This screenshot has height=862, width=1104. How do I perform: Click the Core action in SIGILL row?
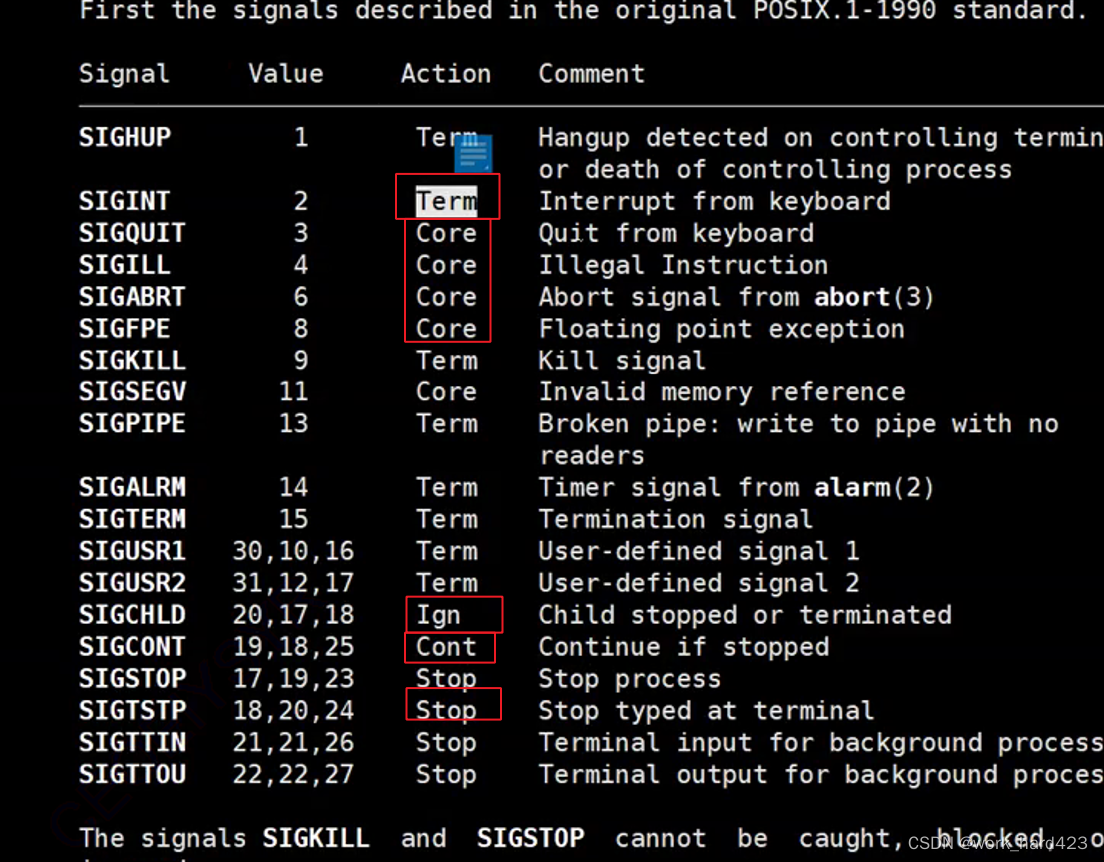446,266
